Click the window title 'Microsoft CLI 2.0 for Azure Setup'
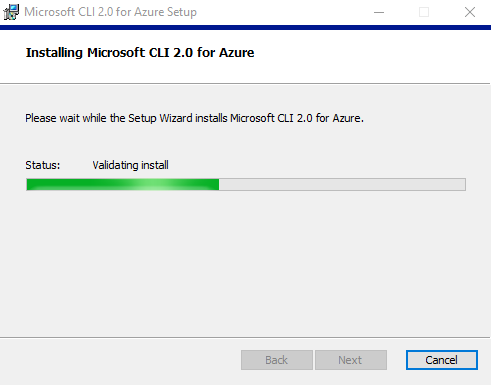This screenshot has width=491, height=385. [x=110, y=12]
